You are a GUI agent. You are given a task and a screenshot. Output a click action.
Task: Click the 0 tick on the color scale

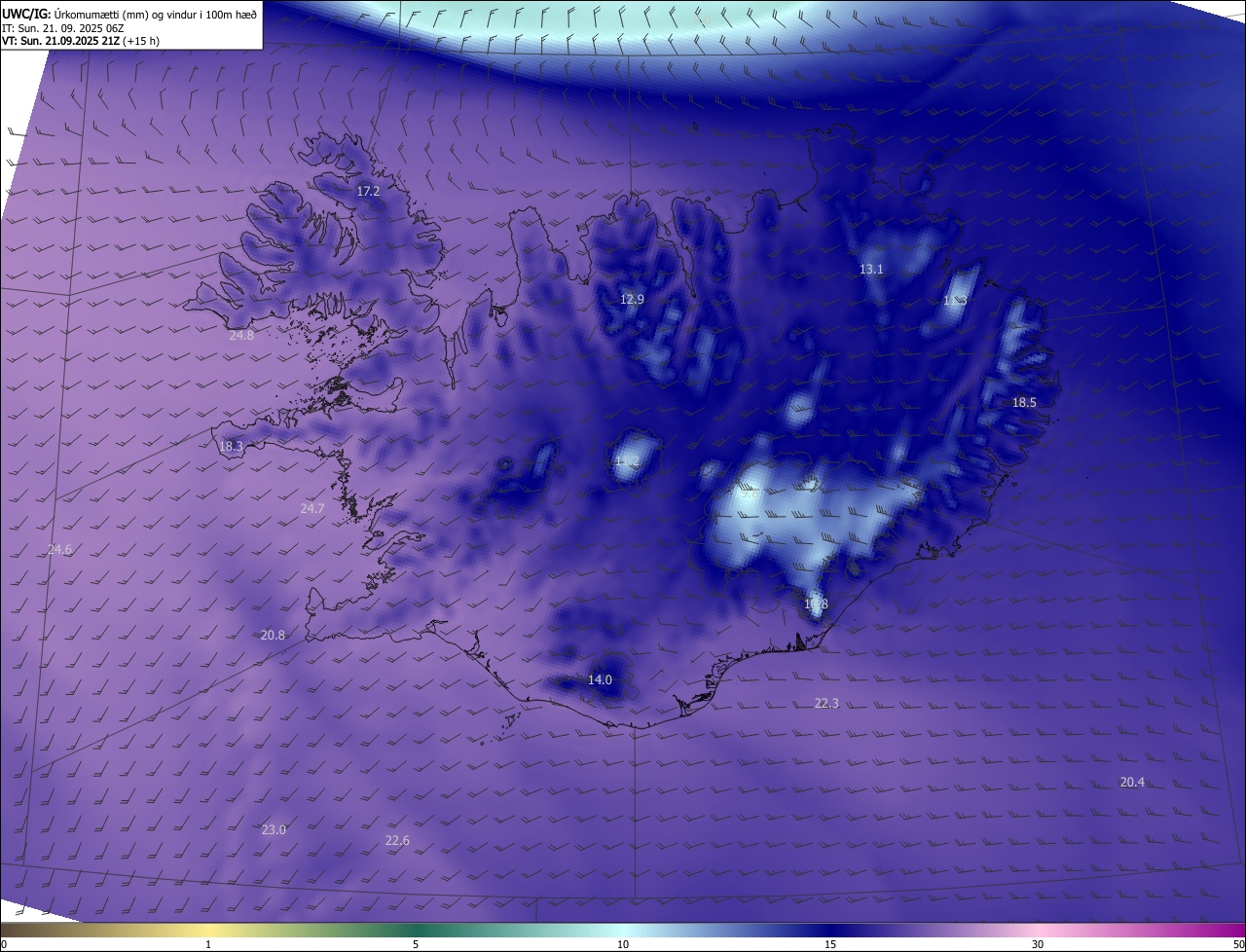pyautogui.click(x=3, y=944)
